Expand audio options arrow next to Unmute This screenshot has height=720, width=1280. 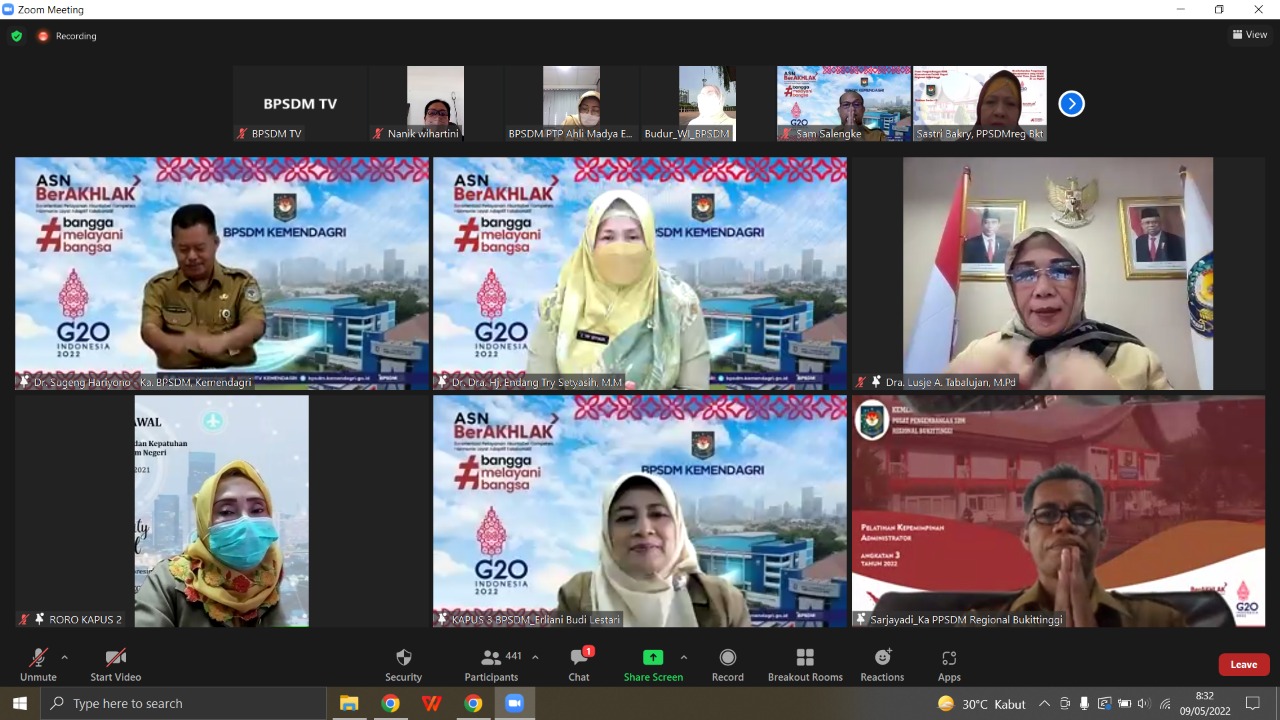coord(65,657)
